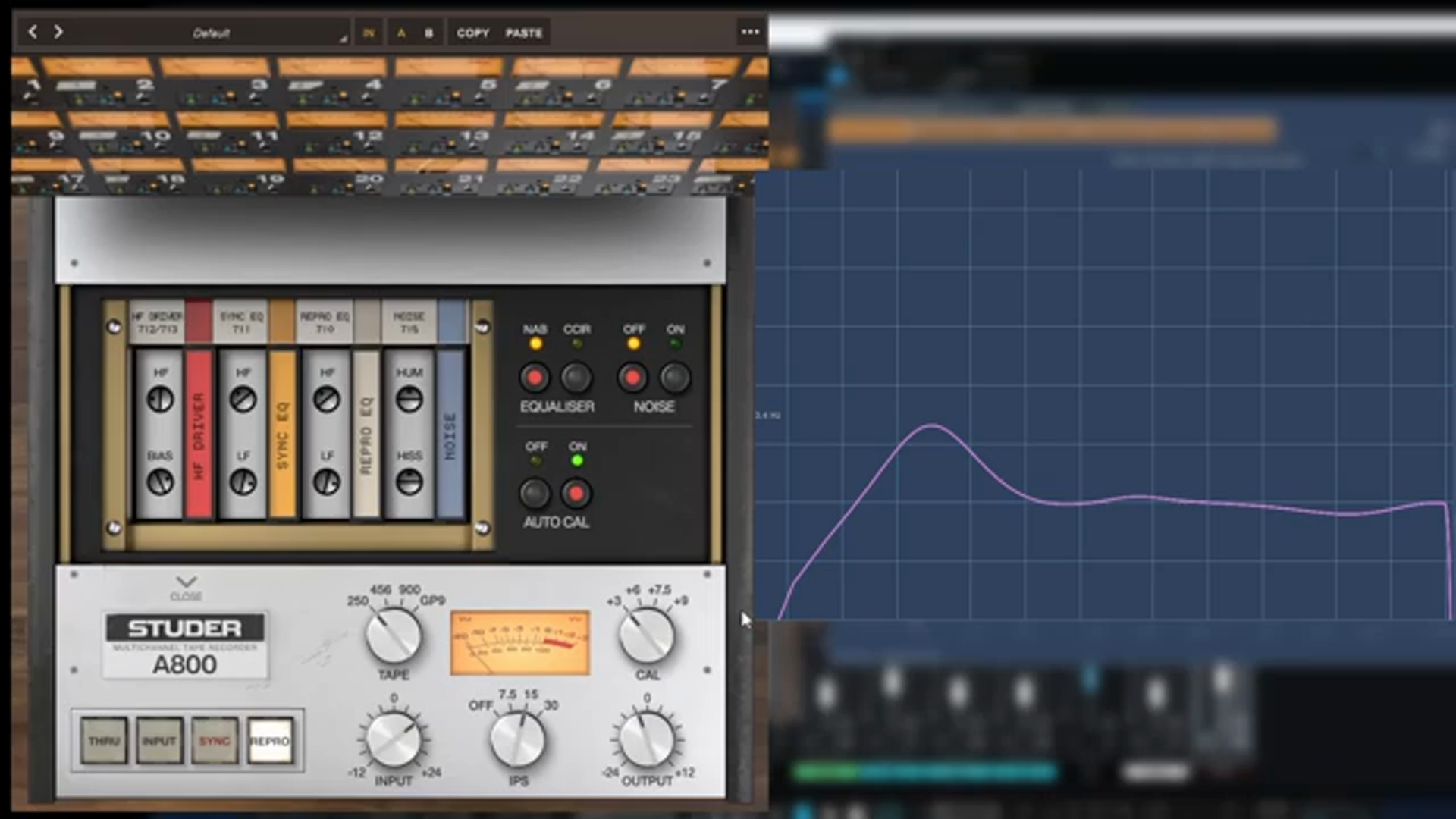Screen dimensions: 1456x819
Task: Click the IPS tape speed knob
Action: (518, 739)
